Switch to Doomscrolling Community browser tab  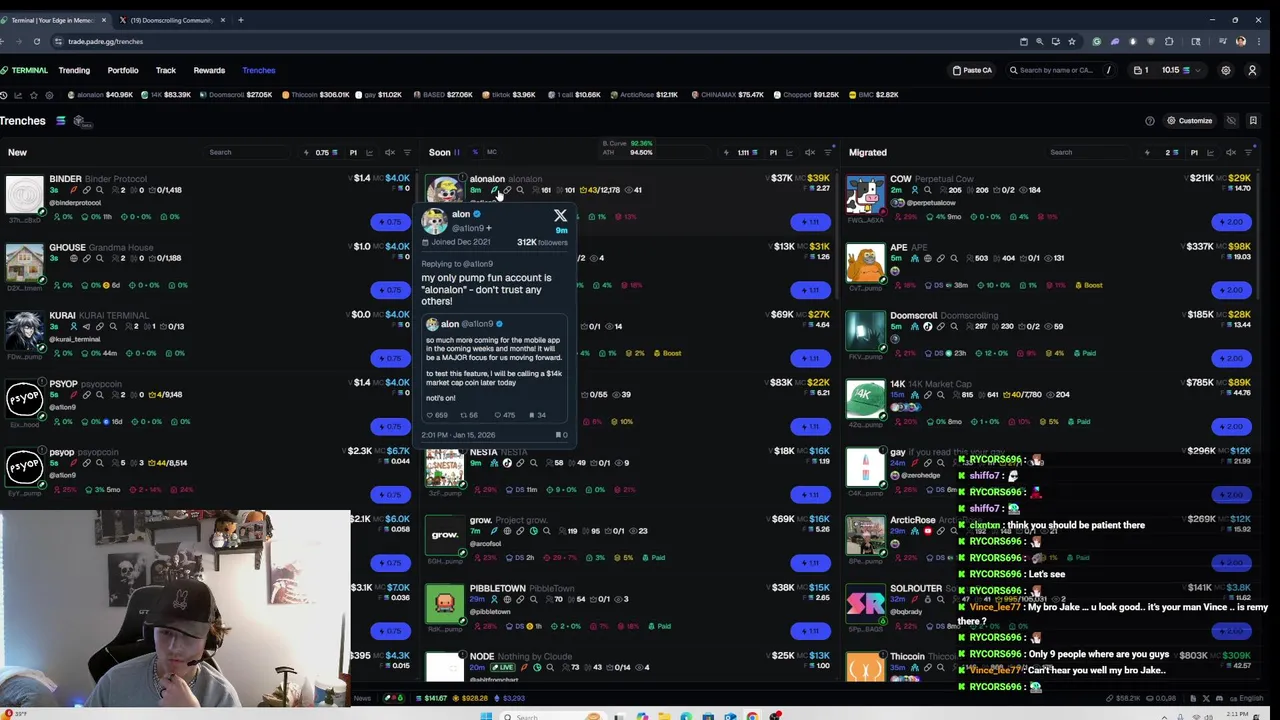(x=171, y=20)
